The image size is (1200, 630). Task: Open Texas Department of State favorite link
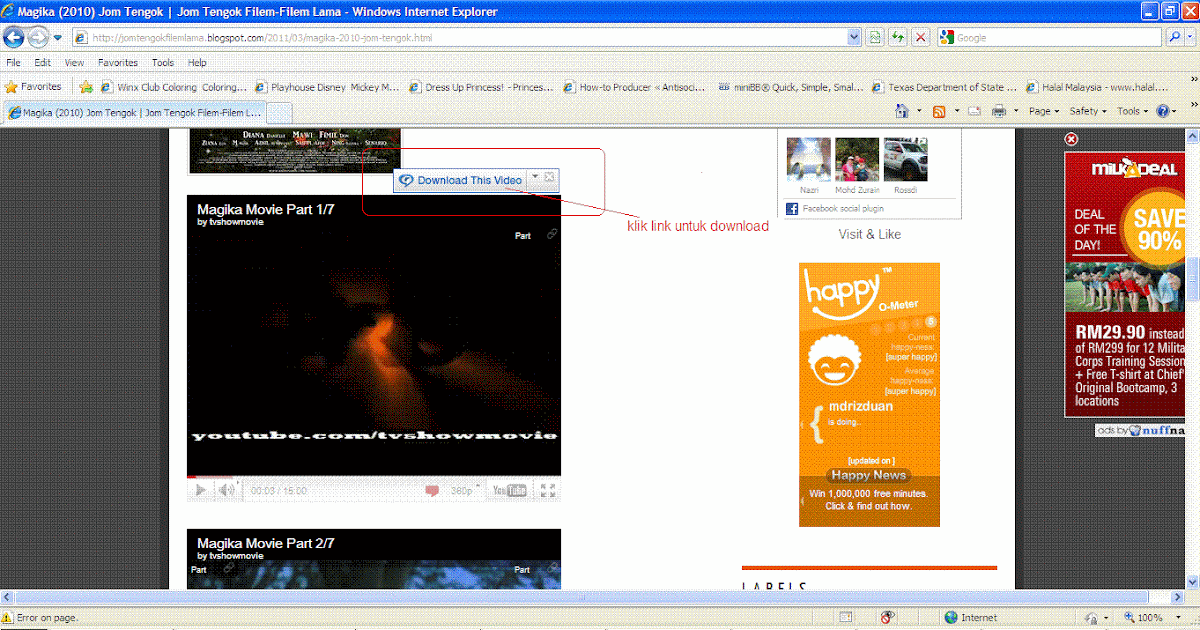pyautogui.click(x=944, y=87)
